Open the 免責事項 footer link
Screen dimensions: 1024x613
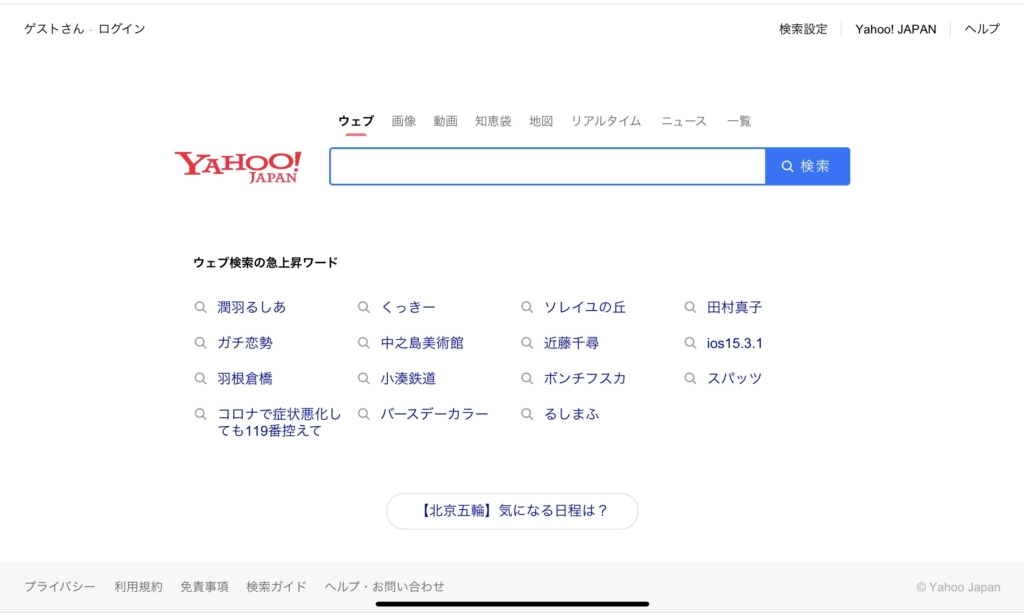(x=204, y=586)
